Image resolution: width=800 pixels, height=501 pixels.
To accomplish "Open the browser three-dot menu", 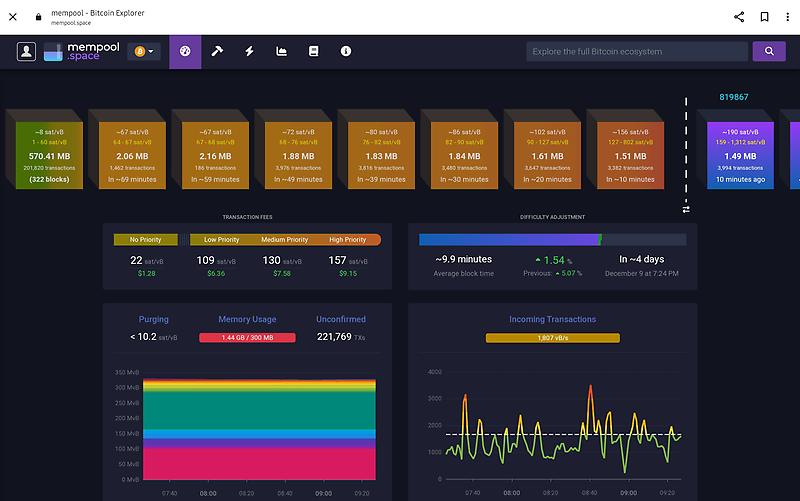I will pos(788,16).
